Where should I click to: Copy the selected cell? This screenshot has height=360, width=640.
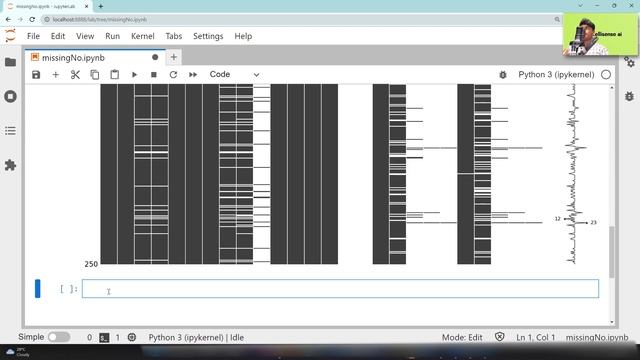(95, 75)
